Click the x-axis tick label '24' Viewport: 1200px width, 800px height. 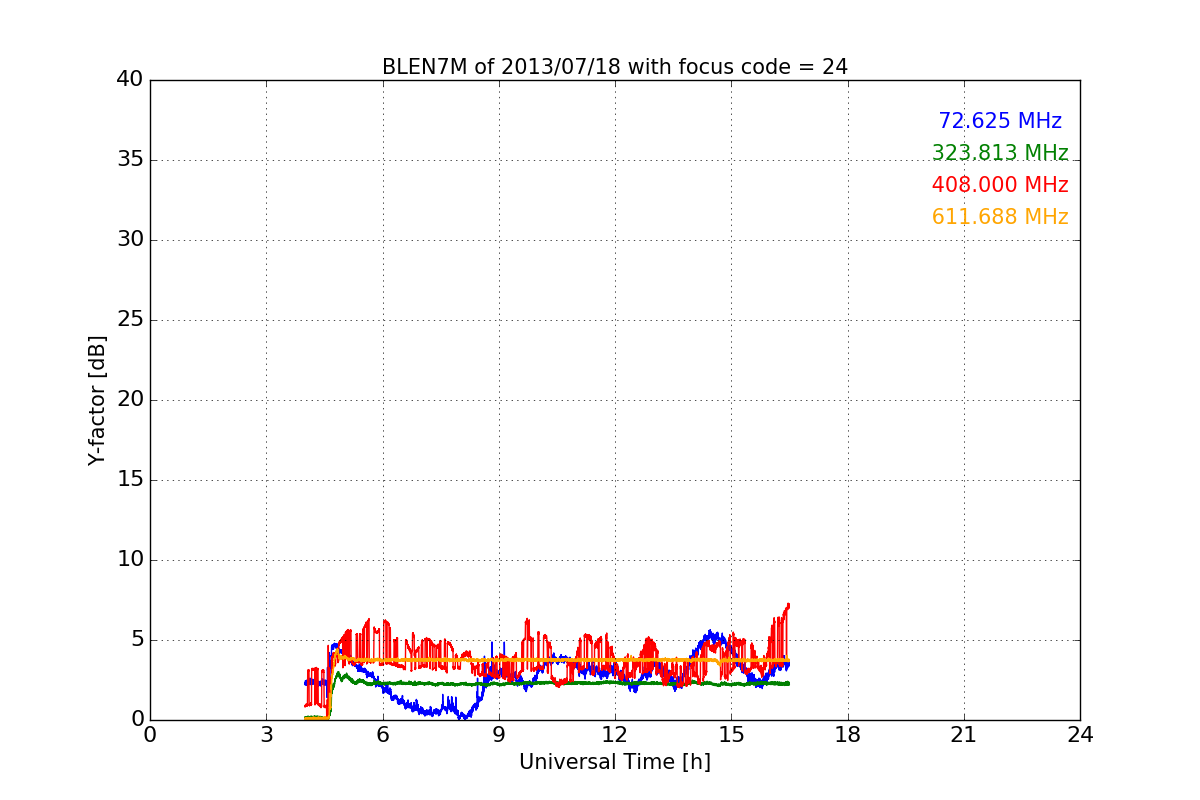[x=1080, y=735]
